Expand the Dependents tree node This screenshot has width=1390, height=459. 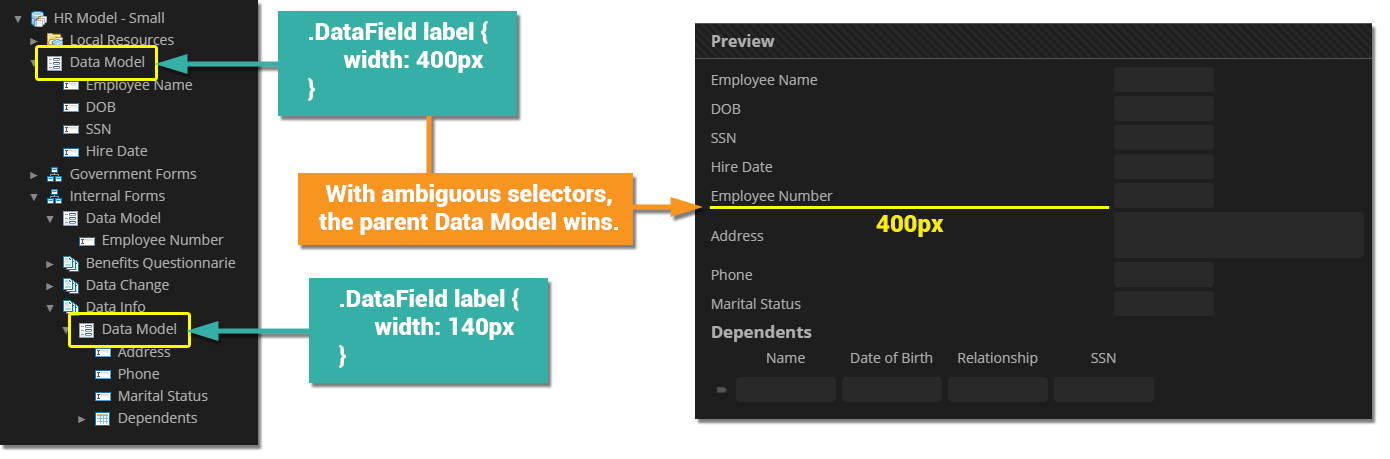click(83, 418)
